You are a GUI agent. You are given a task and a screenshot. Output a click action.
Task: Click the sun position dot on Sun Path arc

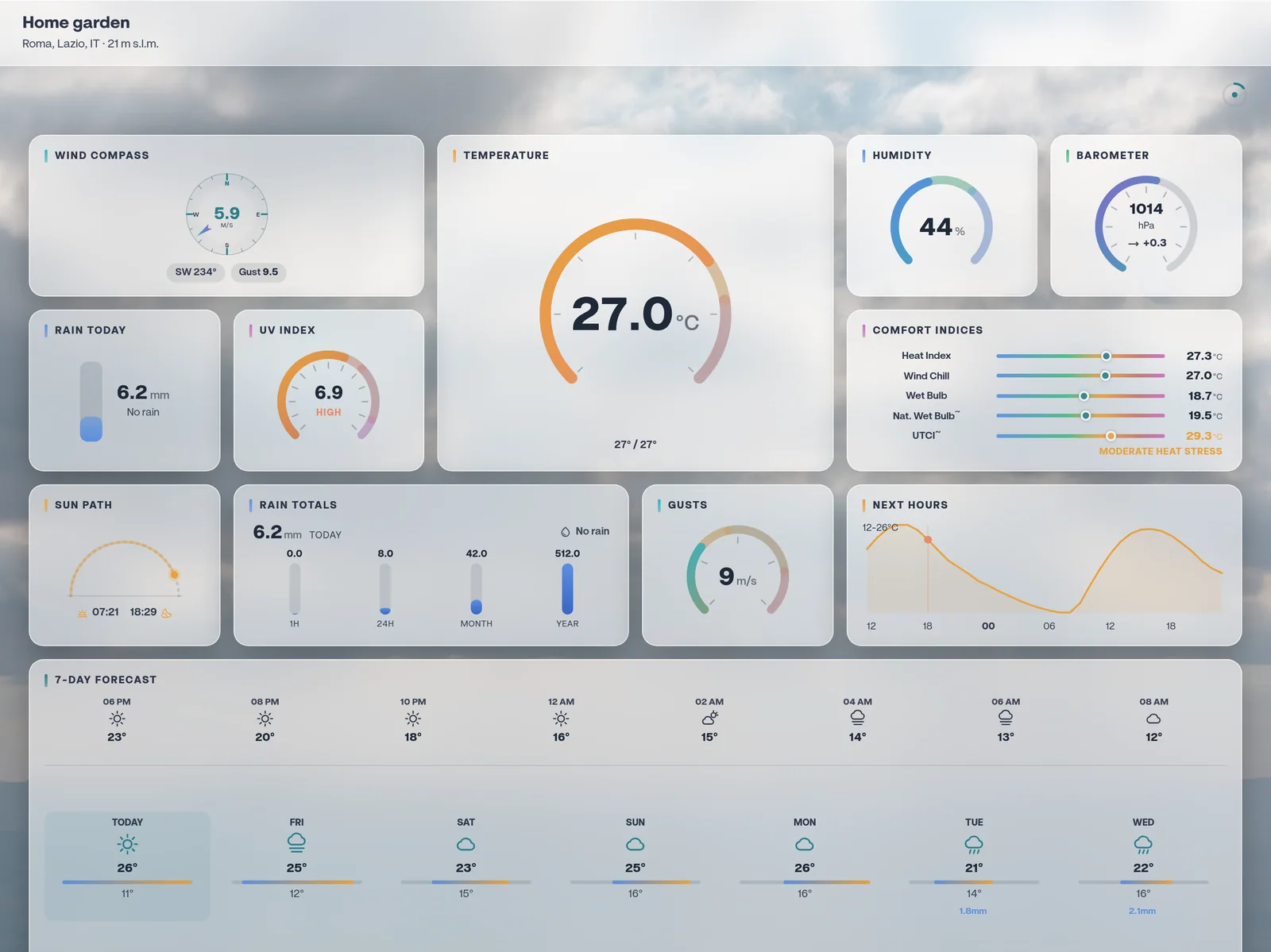click(x=174, y=574)
